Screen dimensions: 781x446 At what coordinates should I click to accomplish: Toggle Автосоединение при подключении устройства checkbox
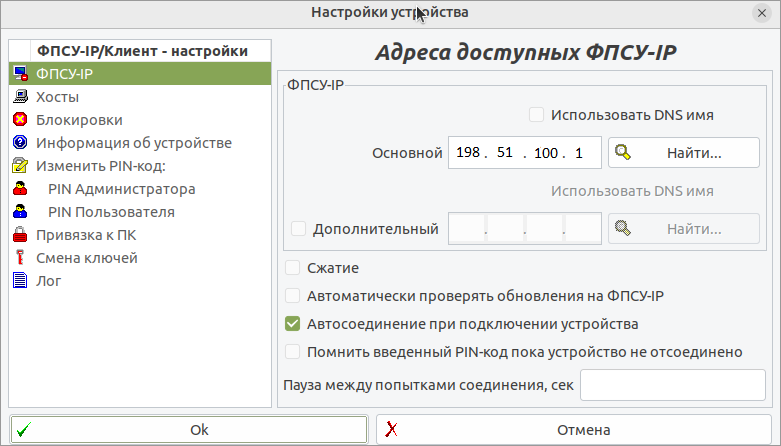point(293,324)
